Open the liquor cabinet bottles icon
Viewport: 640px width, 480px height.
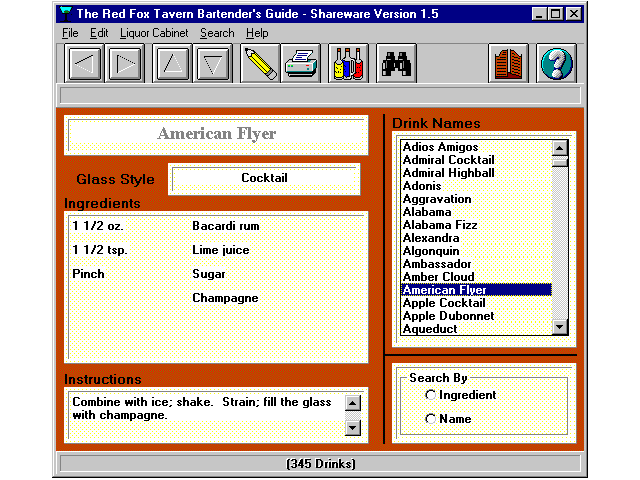(x=348, y=64)
